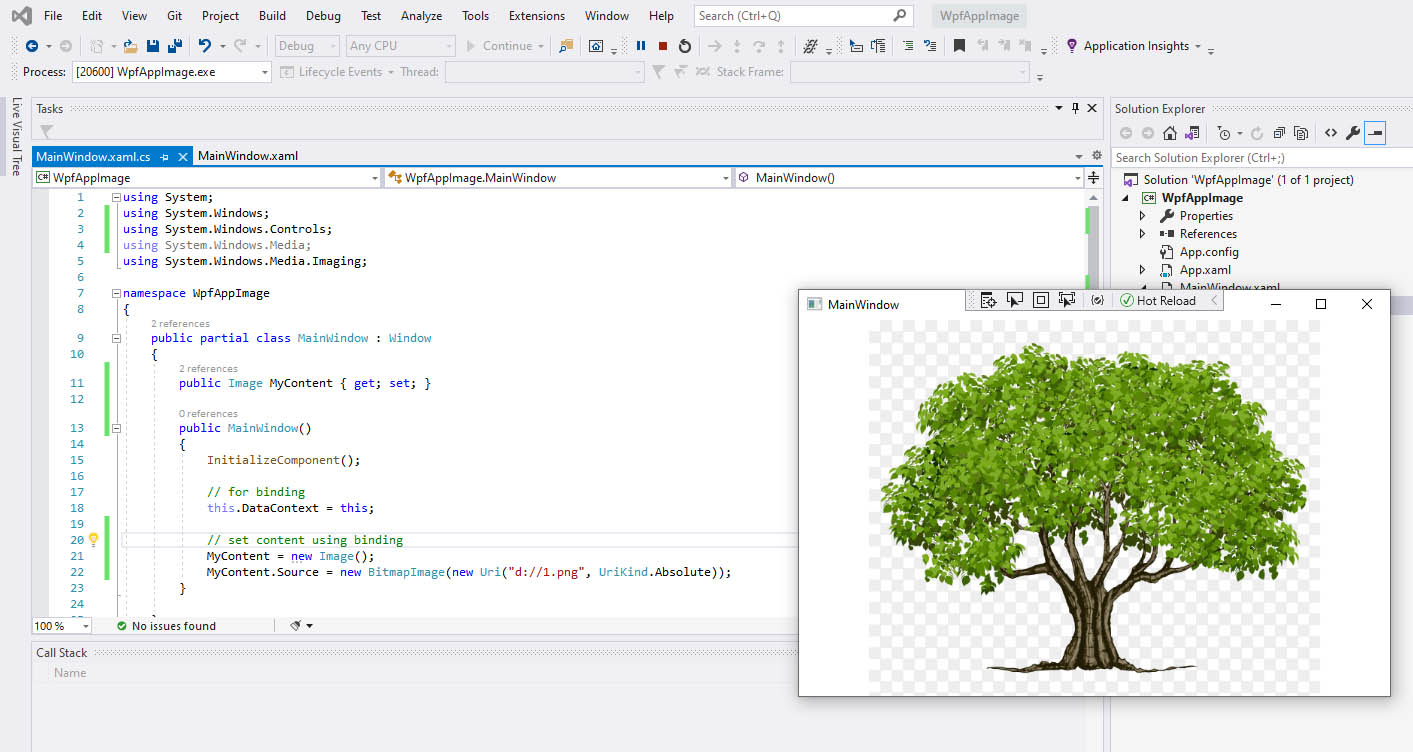Open the editor zoom level 100 % dropdown
This screenshot has height=752, width=1413.
tap(85, 626)
